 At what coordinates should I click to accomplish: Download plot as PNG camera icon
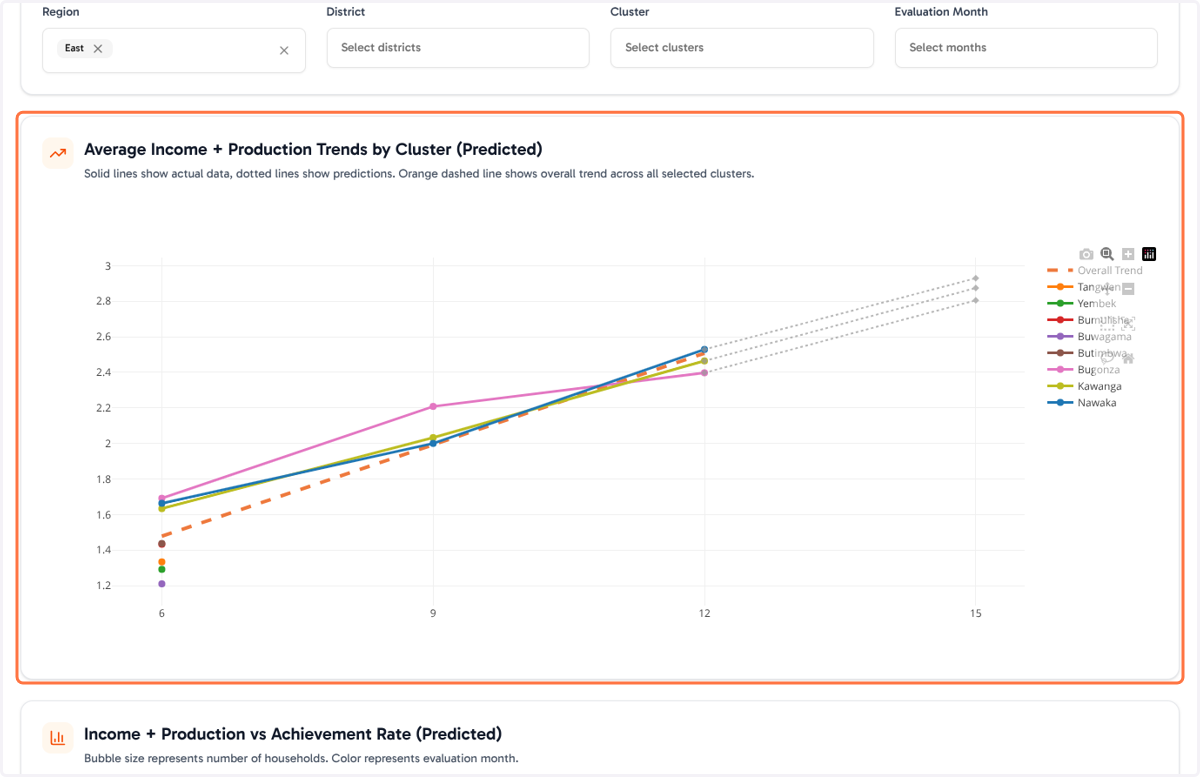click(x=1086, y=254)
